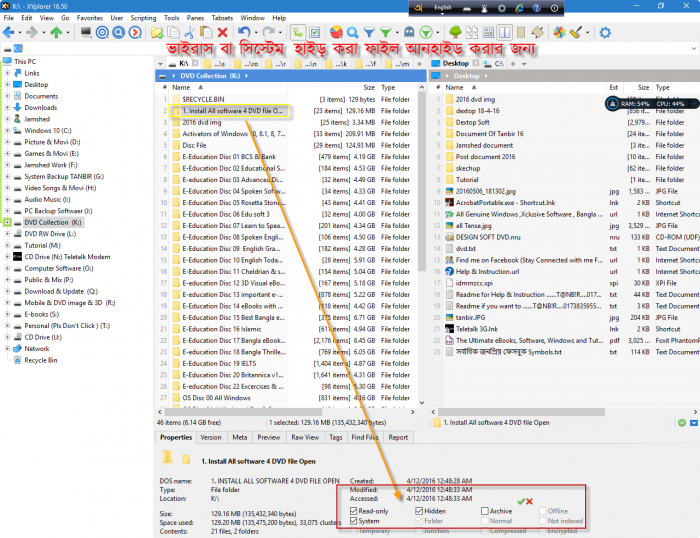The image size is (700, 538).
Task: Click the checkbox selection toolbar icon
Action: (315, 32)
